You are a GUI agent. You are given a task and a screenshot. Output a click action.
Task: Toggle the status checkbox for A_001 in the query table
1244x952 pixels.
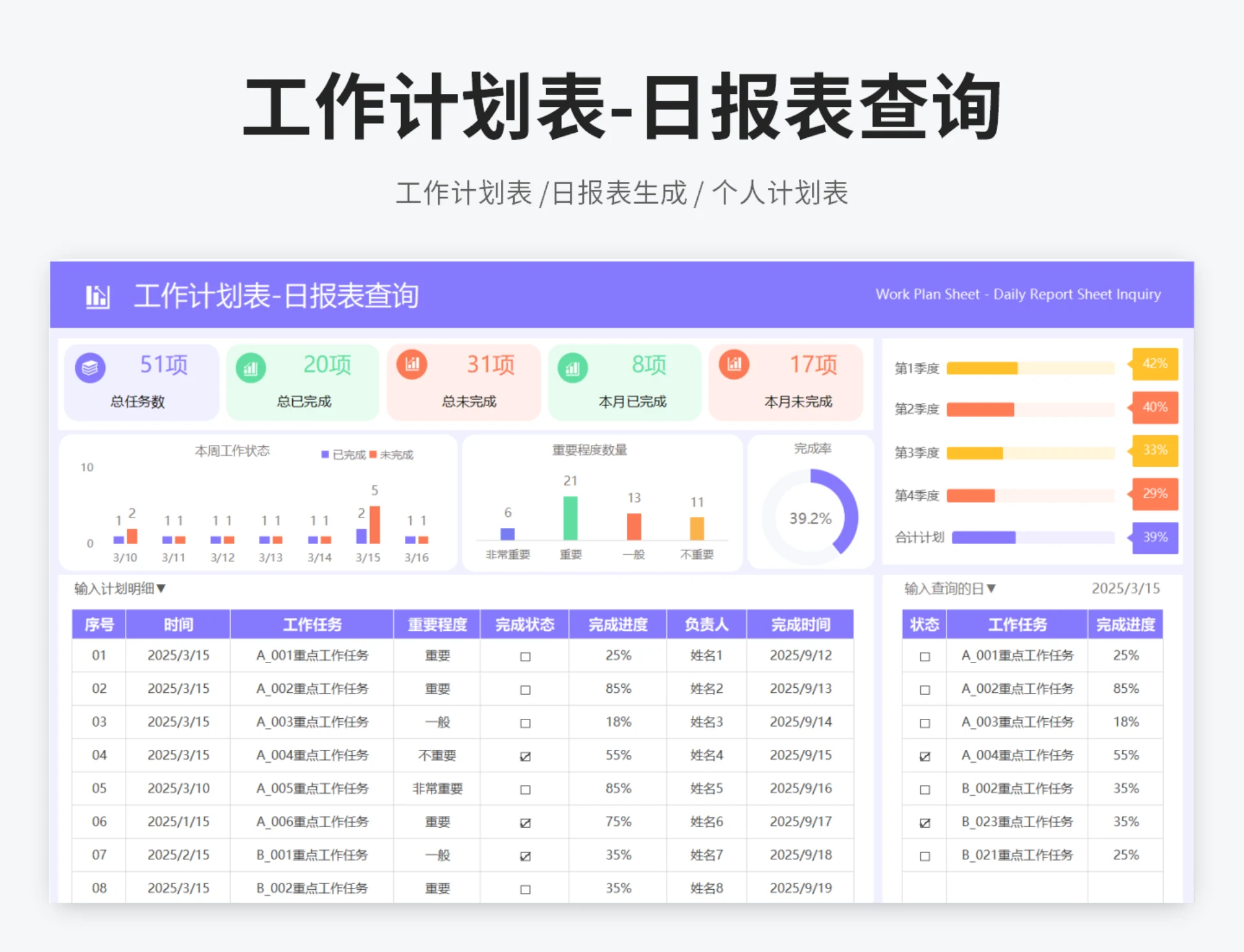[923, 655]
